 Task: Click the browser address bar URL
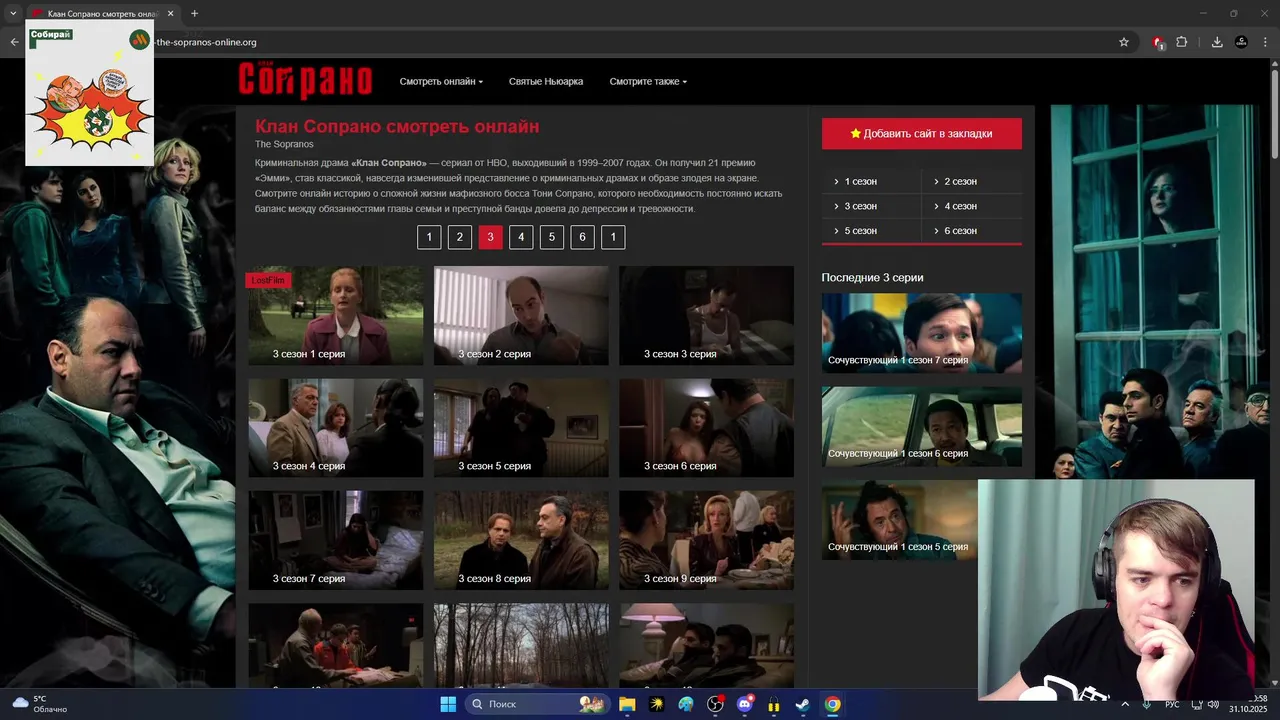point(206,42)
